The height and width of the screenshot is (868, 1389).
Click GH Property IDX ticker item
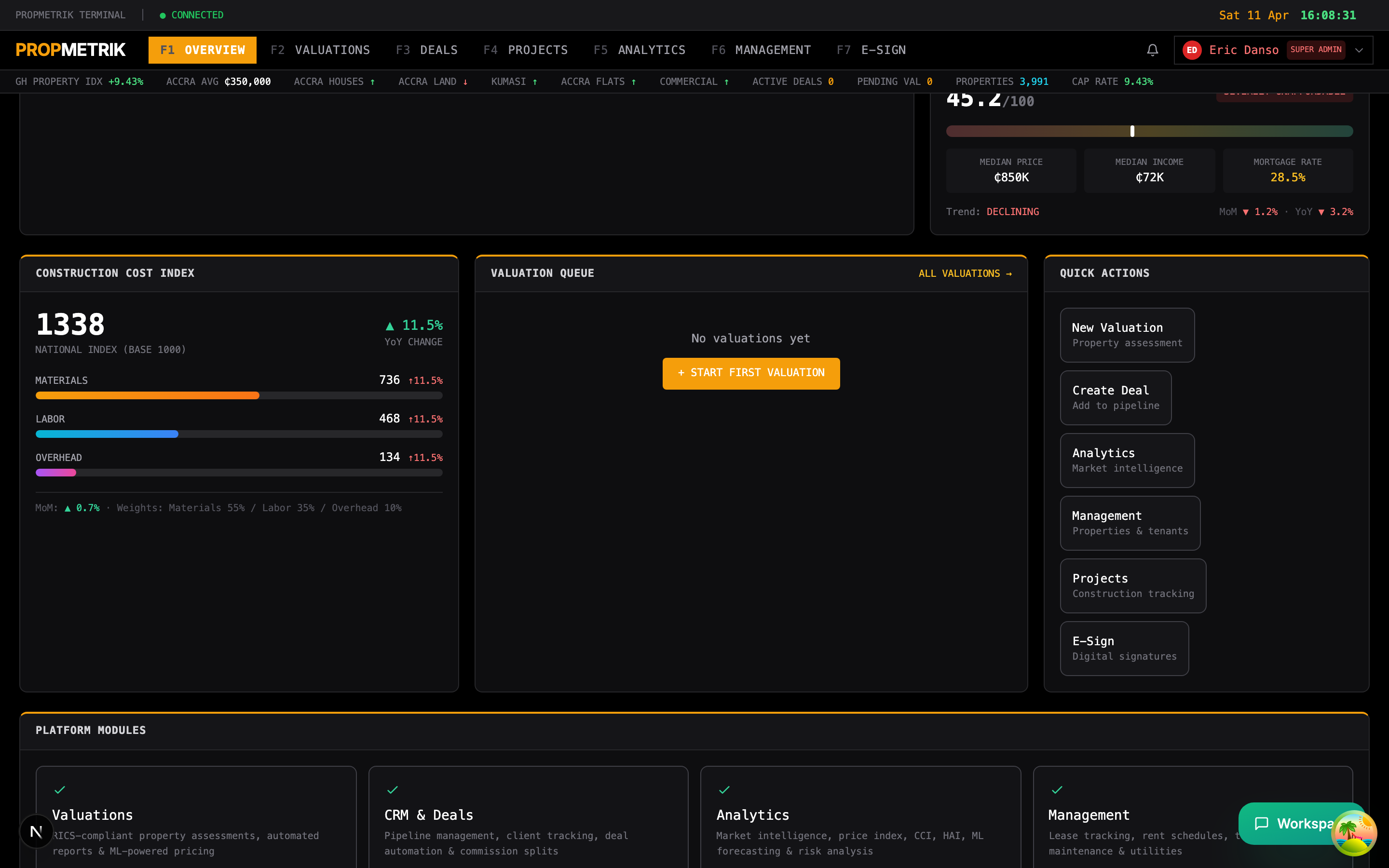pos(79,81)
